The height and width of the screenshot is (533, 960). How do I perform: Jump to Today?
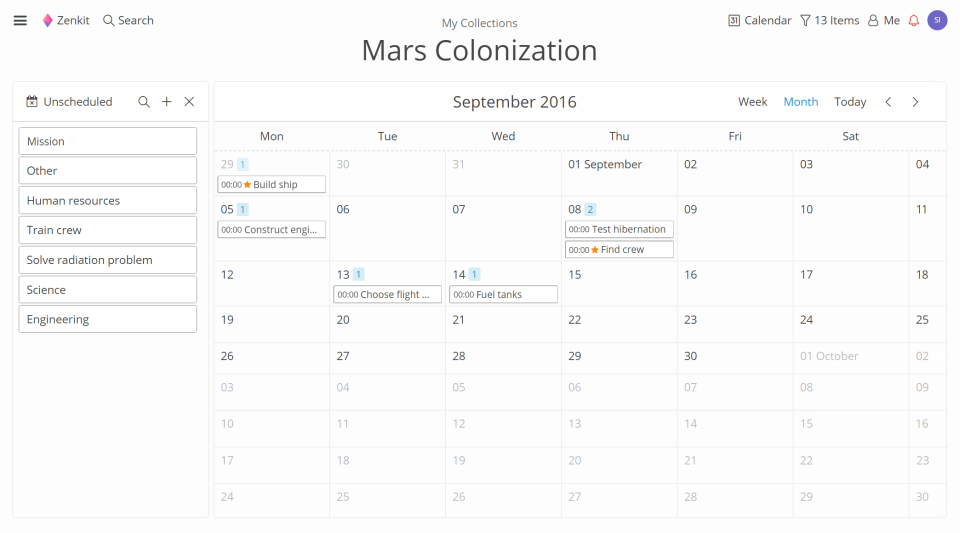pos(850,102)
